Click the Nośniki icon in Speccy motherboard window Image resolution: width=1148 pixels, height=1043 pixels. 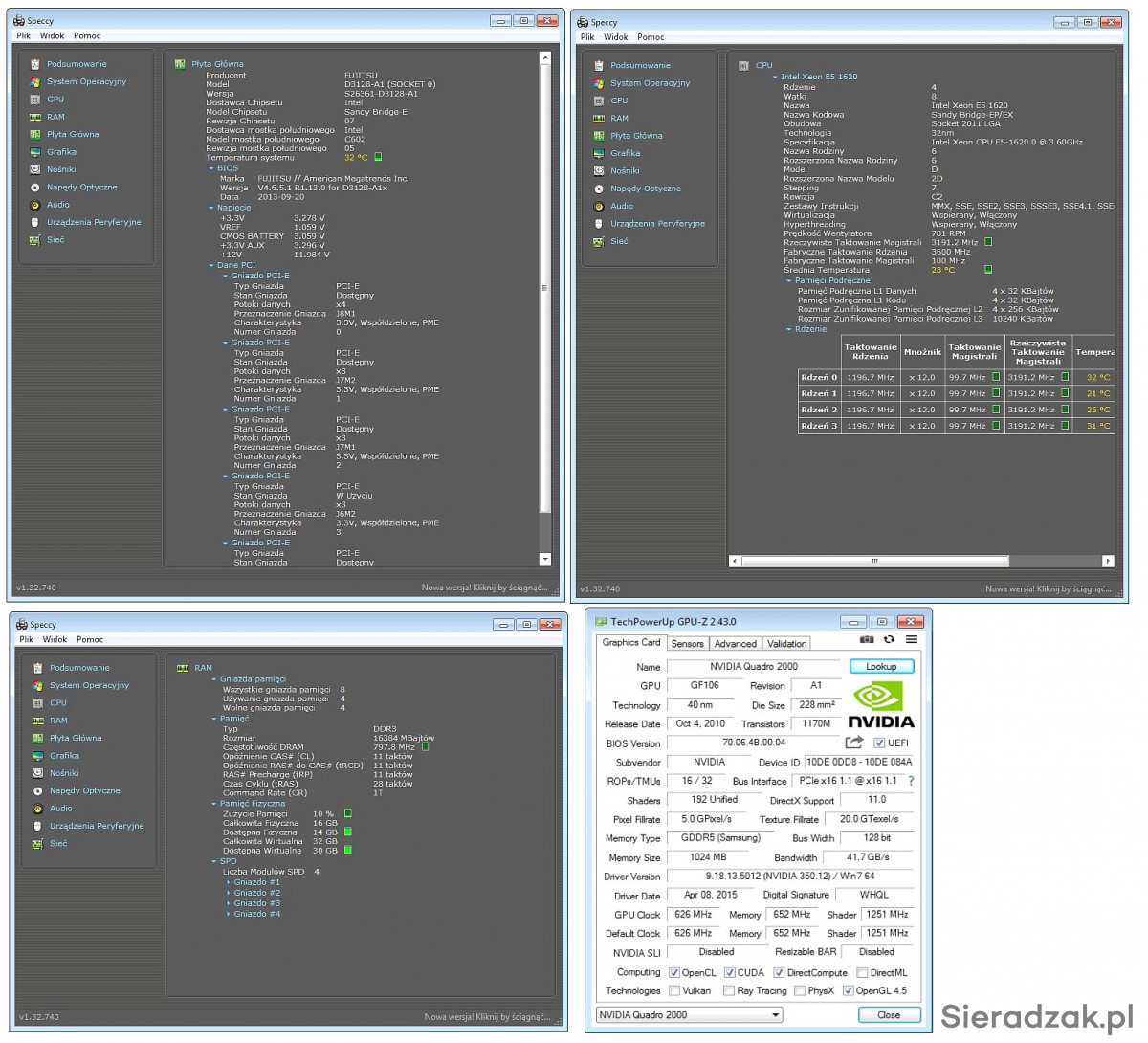click(35, 169)
